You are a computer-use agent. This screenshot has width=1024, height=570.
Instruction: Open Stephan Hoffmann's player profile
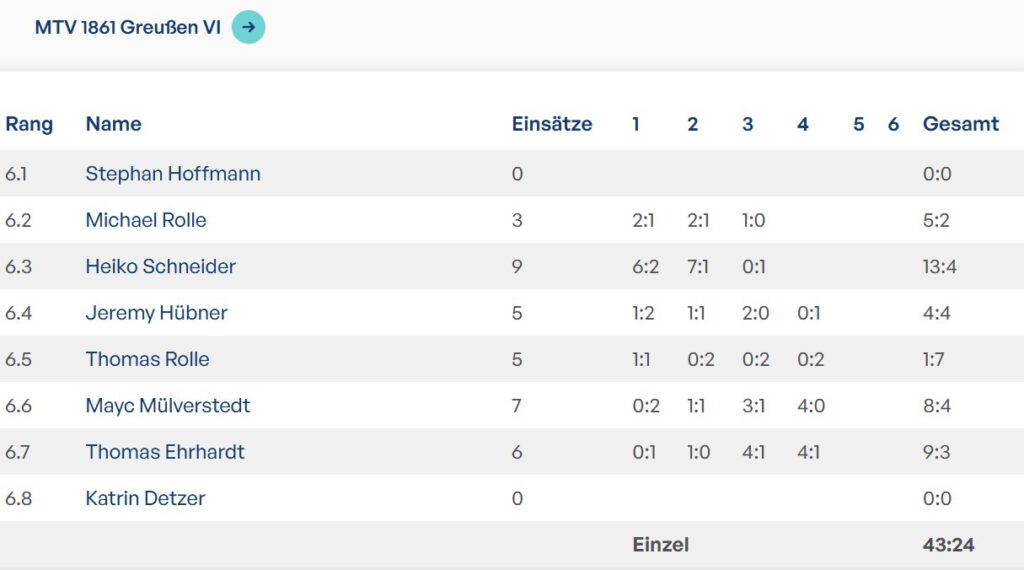[173, 174]
